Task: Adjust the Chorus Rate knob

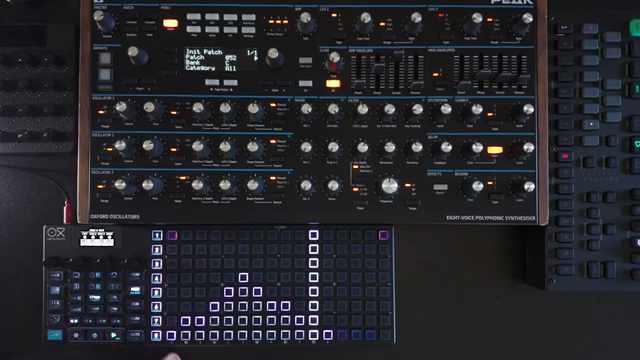Action: [x=473, y=112]
